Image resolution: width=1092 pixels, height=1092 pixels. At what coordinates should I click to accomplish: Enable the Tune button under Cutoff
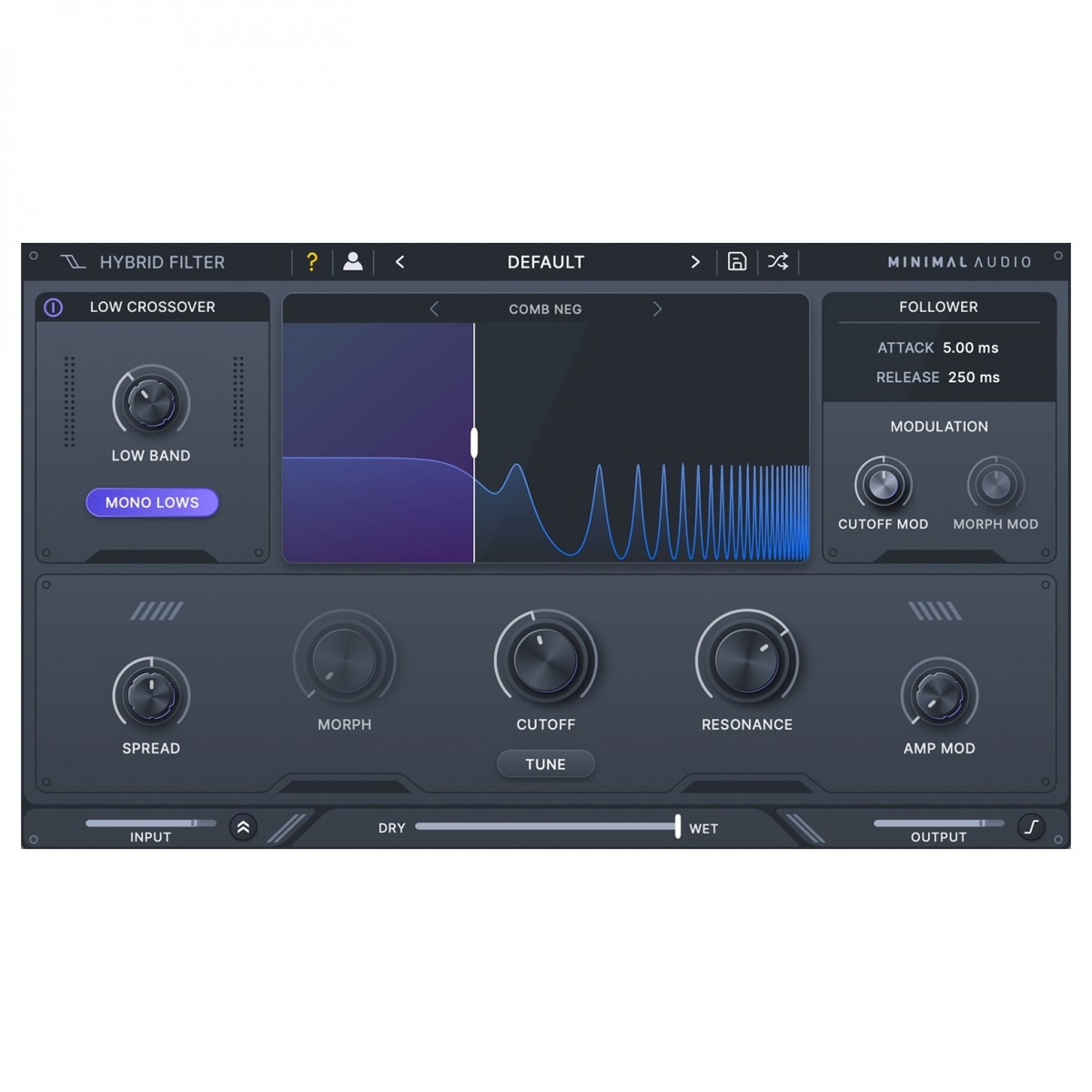(x=545, y=764)
